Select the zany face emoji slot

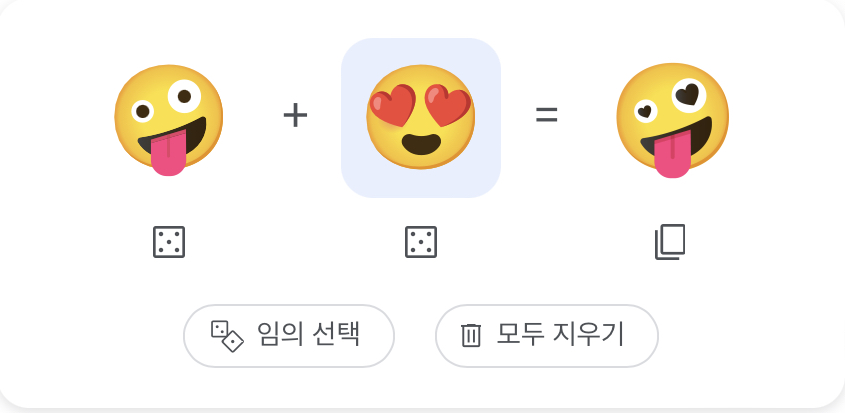(169, 119)
